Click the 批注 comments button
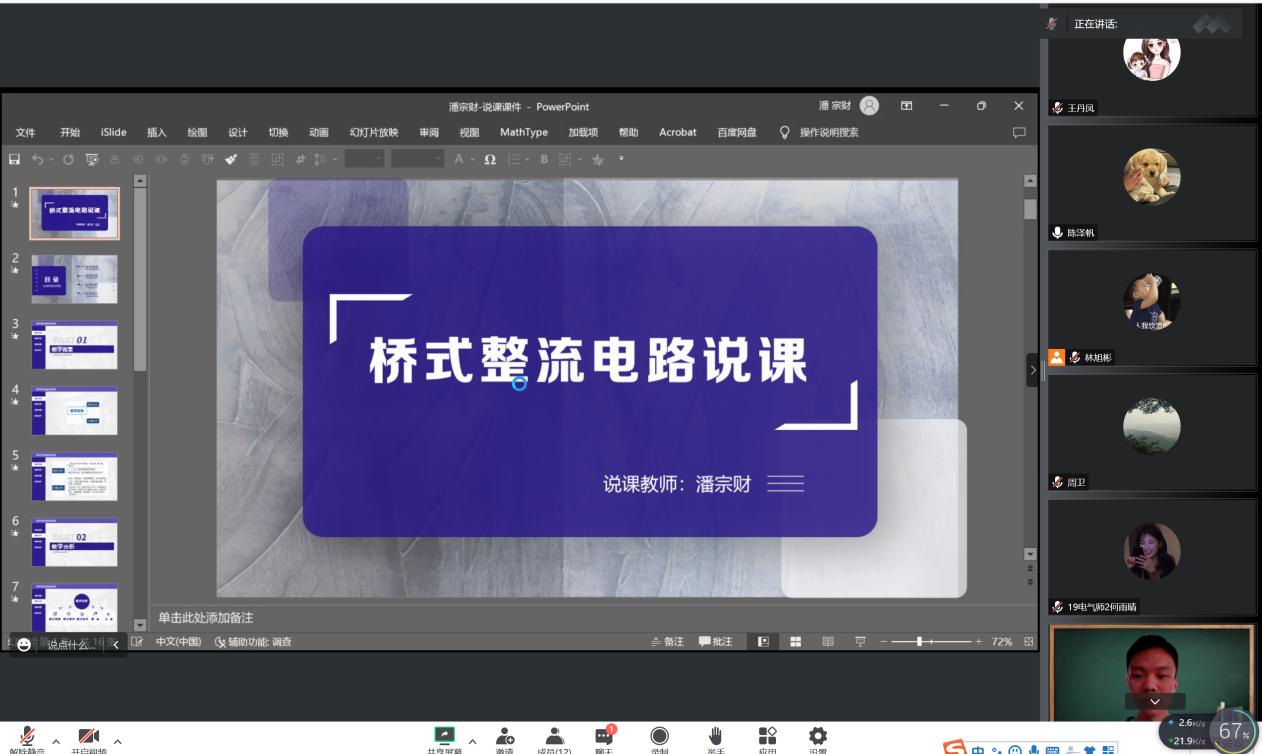1262x754 pixels. (x=716, y=642)
